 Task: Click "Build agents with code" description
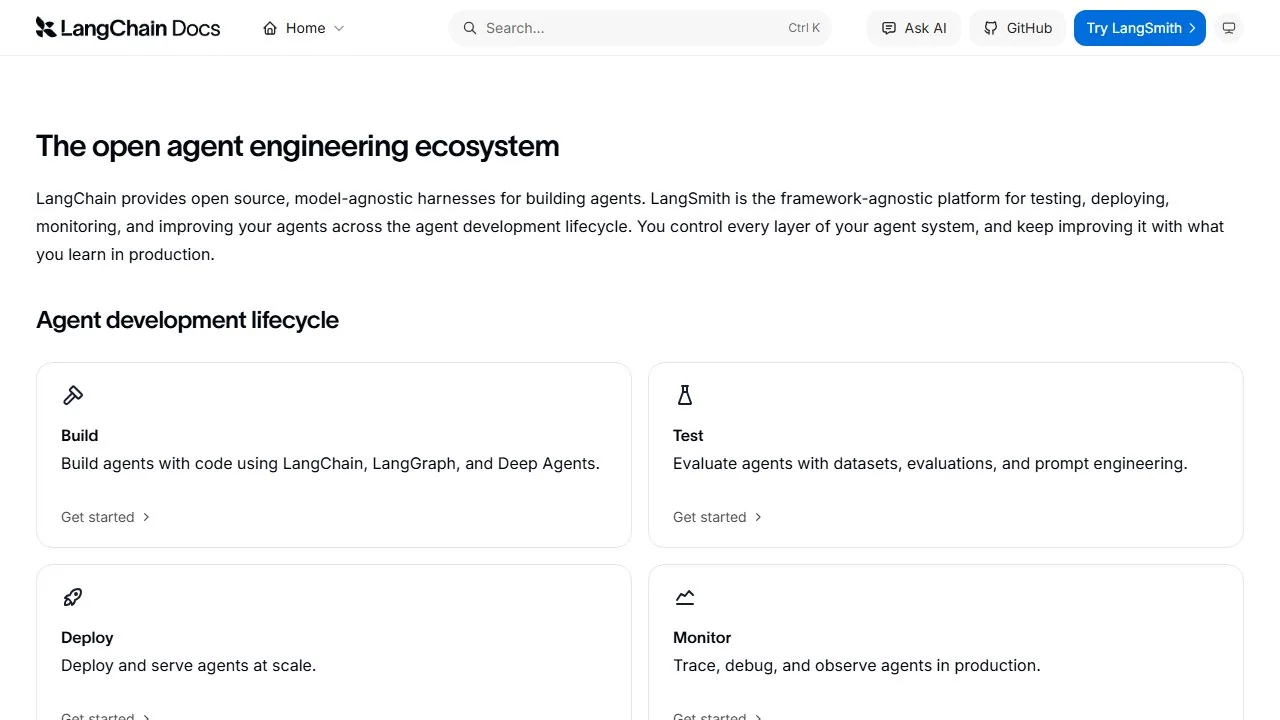330,463
